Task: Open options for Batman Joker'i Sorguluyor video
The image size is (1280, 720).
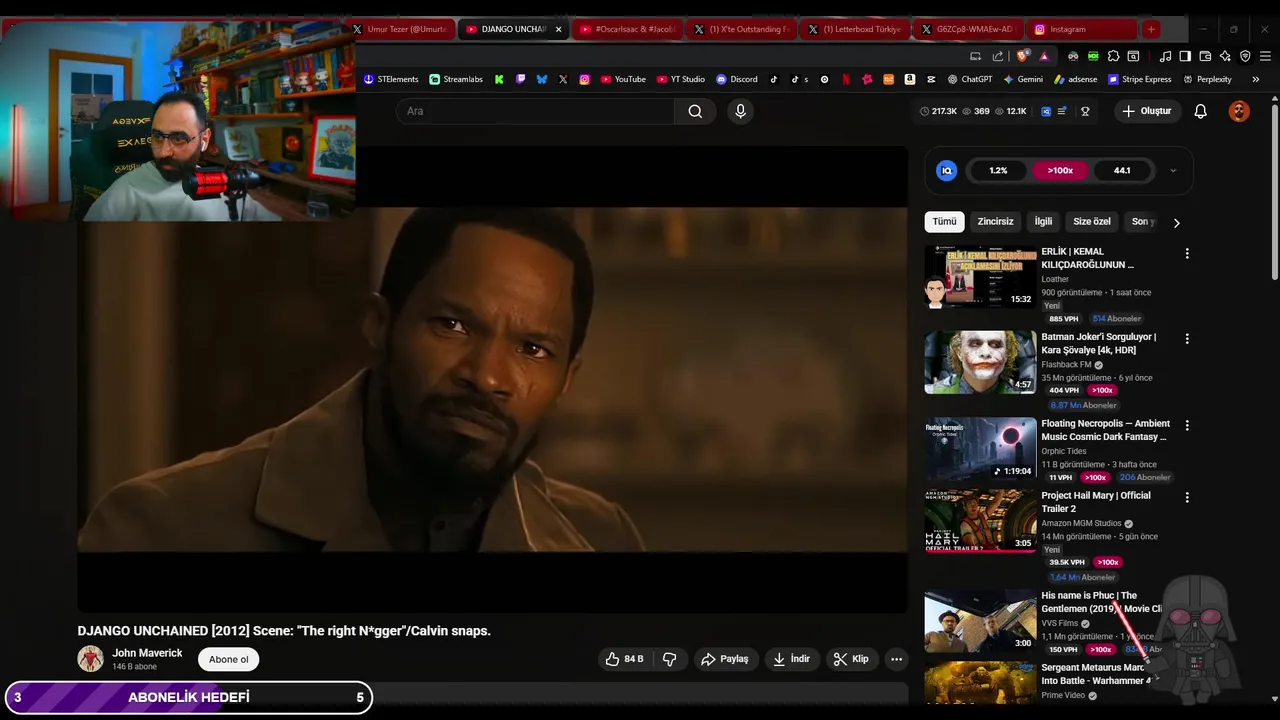Action: tap(1187, 339)
